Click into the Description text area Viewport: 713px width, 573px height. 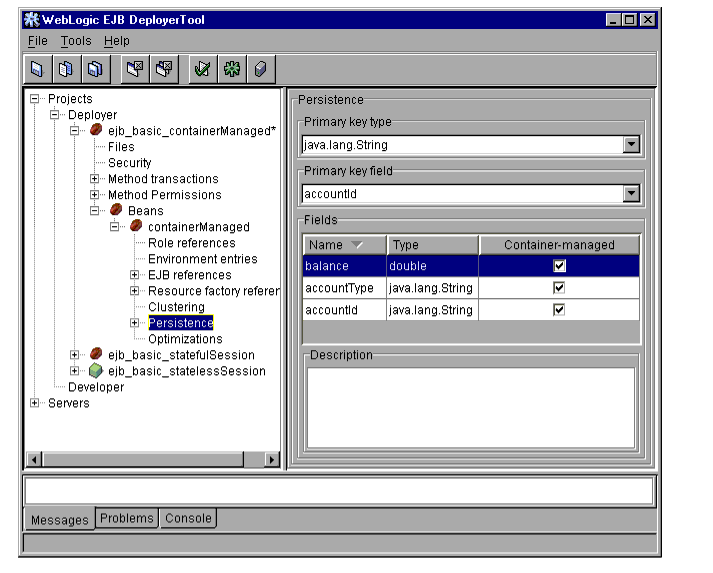pyautogui.click(x=471, y=408)
